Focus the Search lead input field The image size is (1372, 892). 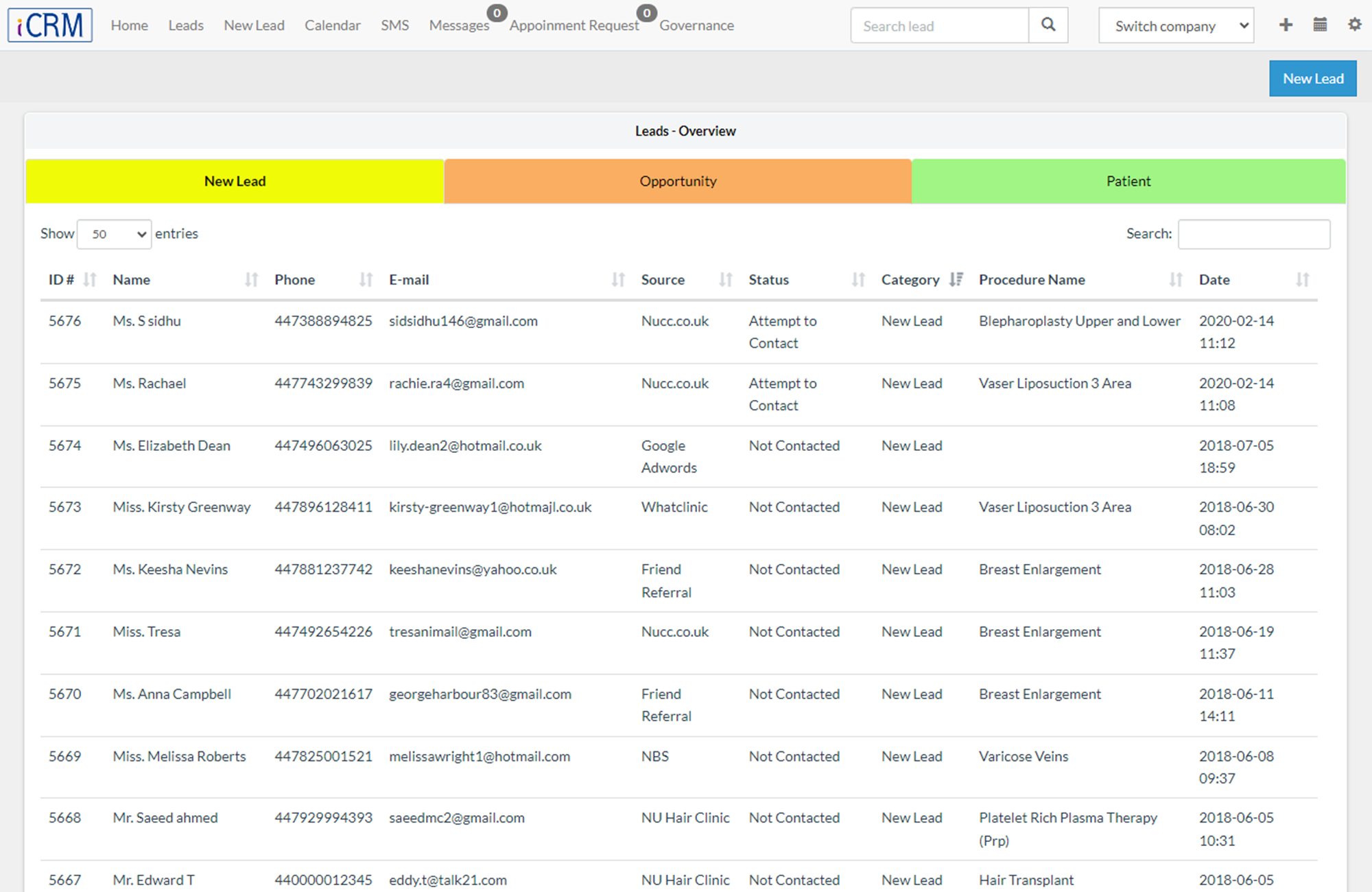940,25
